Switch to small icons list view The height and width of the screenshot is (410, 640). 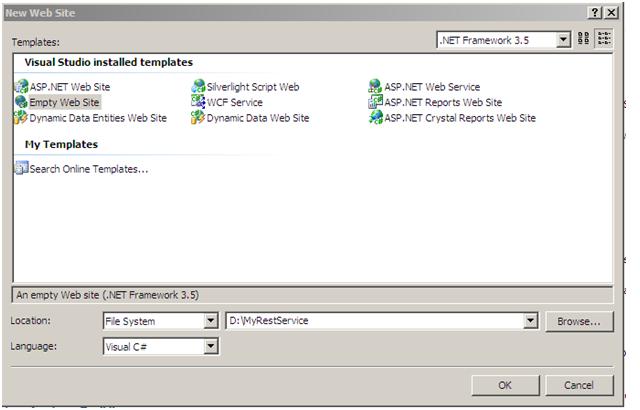coord(604,39)
